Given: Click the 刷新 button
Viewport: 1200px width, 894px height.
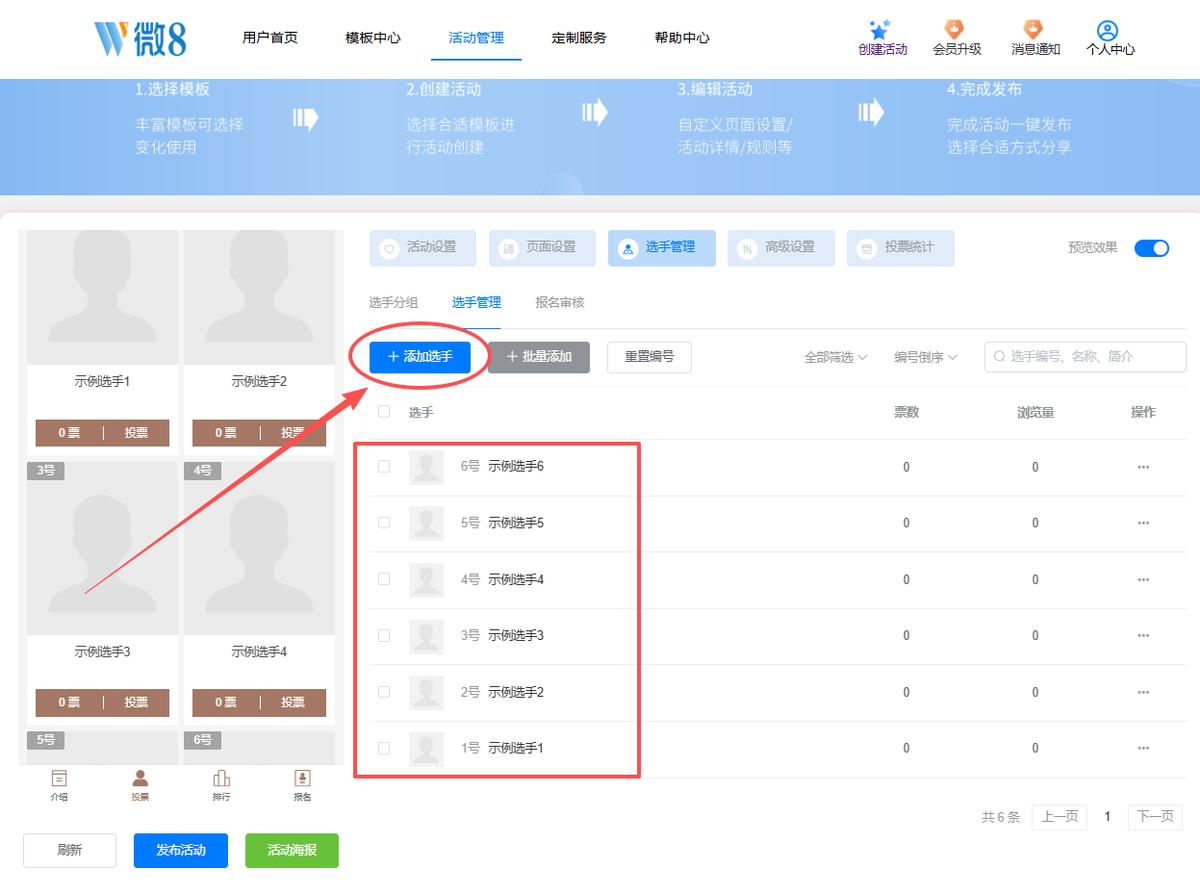Looking at the screenshot, I should tap(70, 850).
